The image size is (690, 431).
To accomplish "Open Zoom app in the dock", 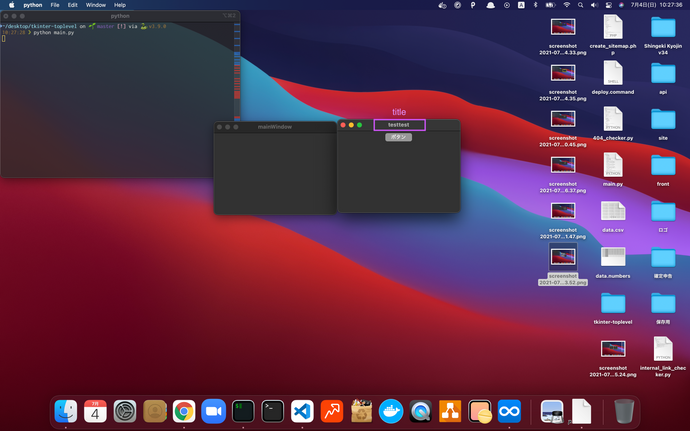I will 212,410.
